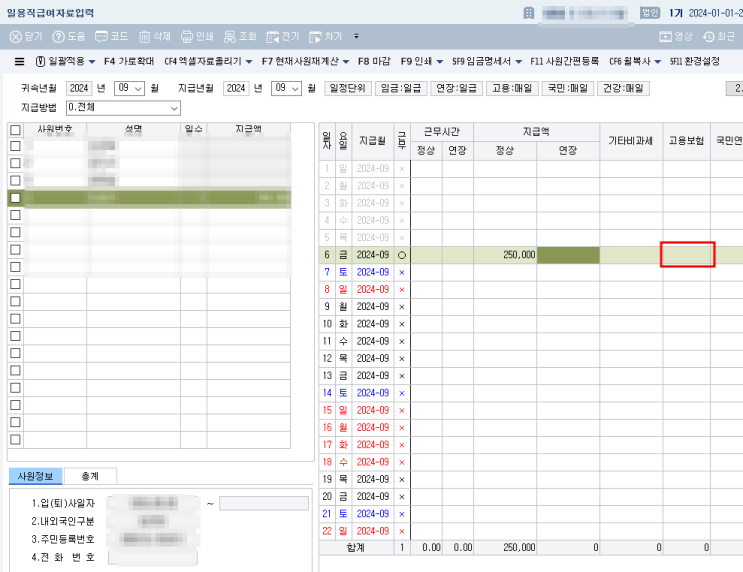743x572 pixels.
Task: Check the checkbox of the highlighted green employee row
Action: pyautogui.click(x=15, y=198)
